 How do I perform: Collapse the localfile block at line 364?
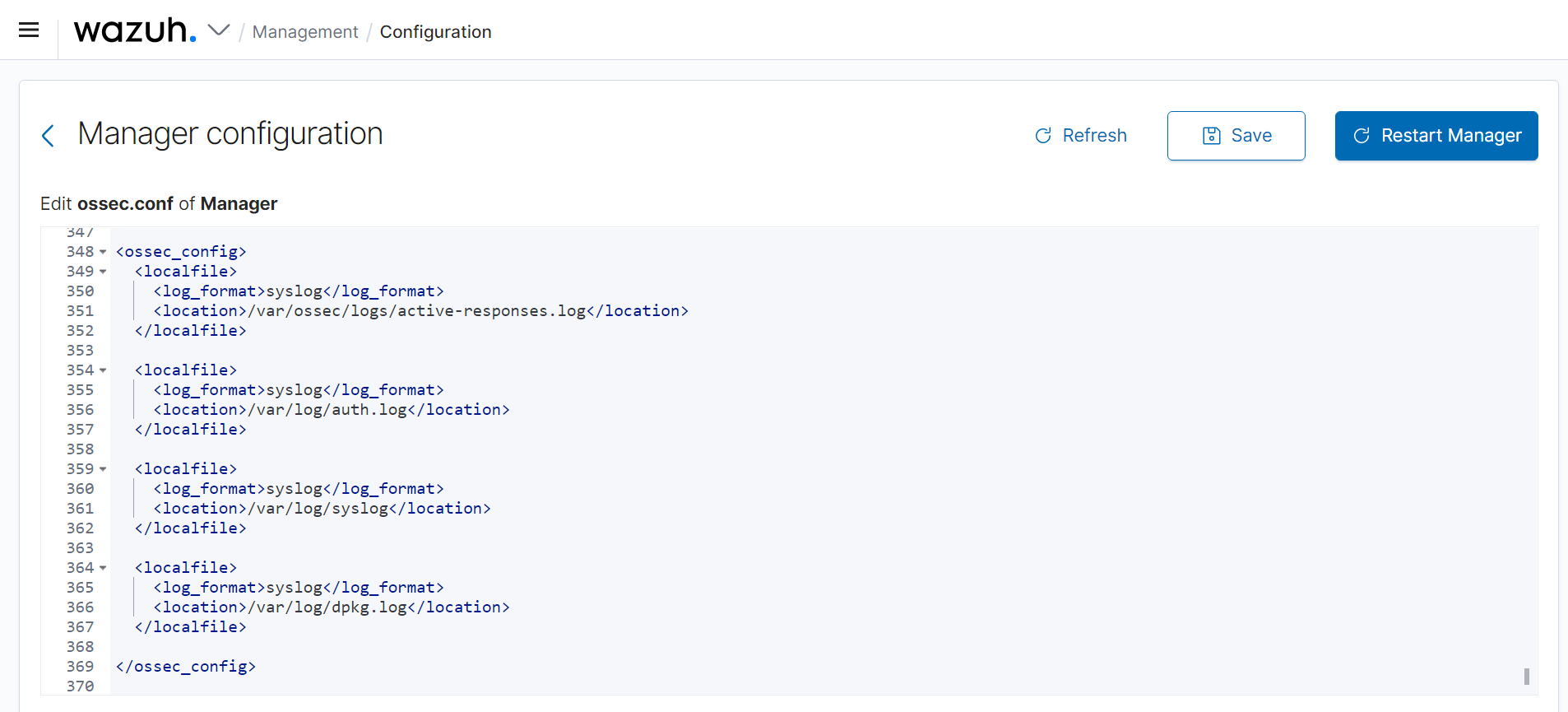tap(103, 568)
